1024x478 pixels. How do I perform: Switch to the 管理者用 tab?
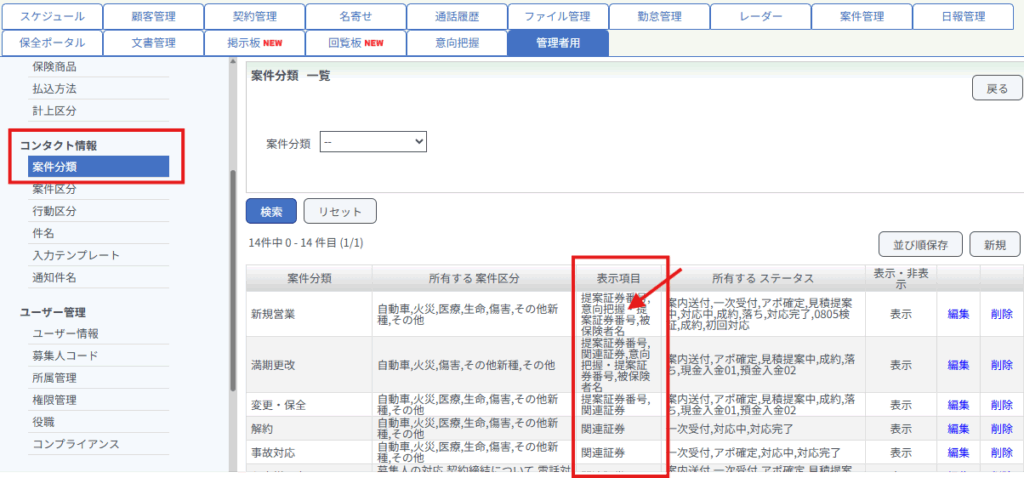pos(557,43)
